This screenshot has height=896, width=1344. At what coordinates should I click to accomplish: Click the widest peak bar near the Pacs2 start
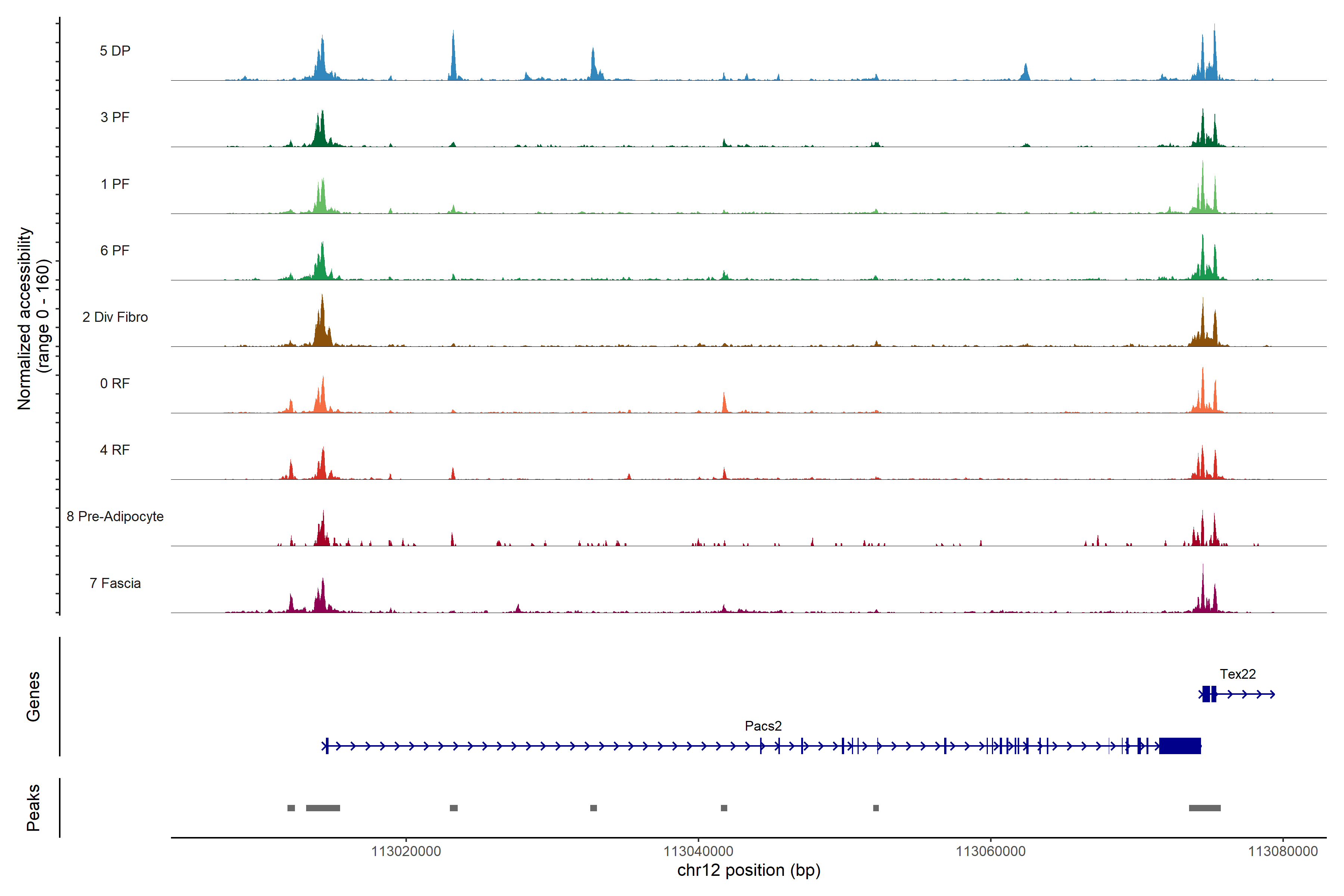323,808
